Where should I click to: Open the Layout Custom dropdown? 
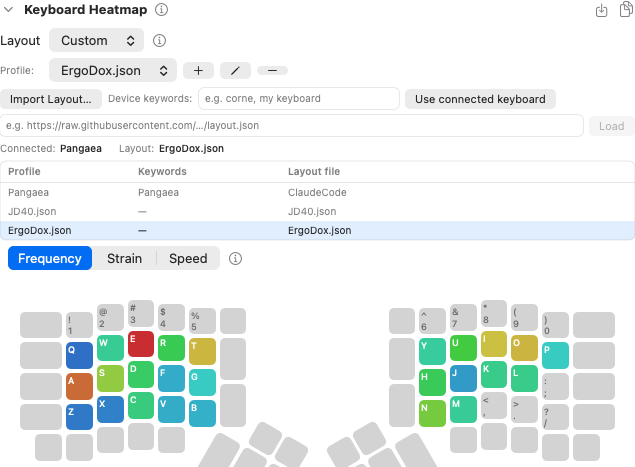coord(96,41)
